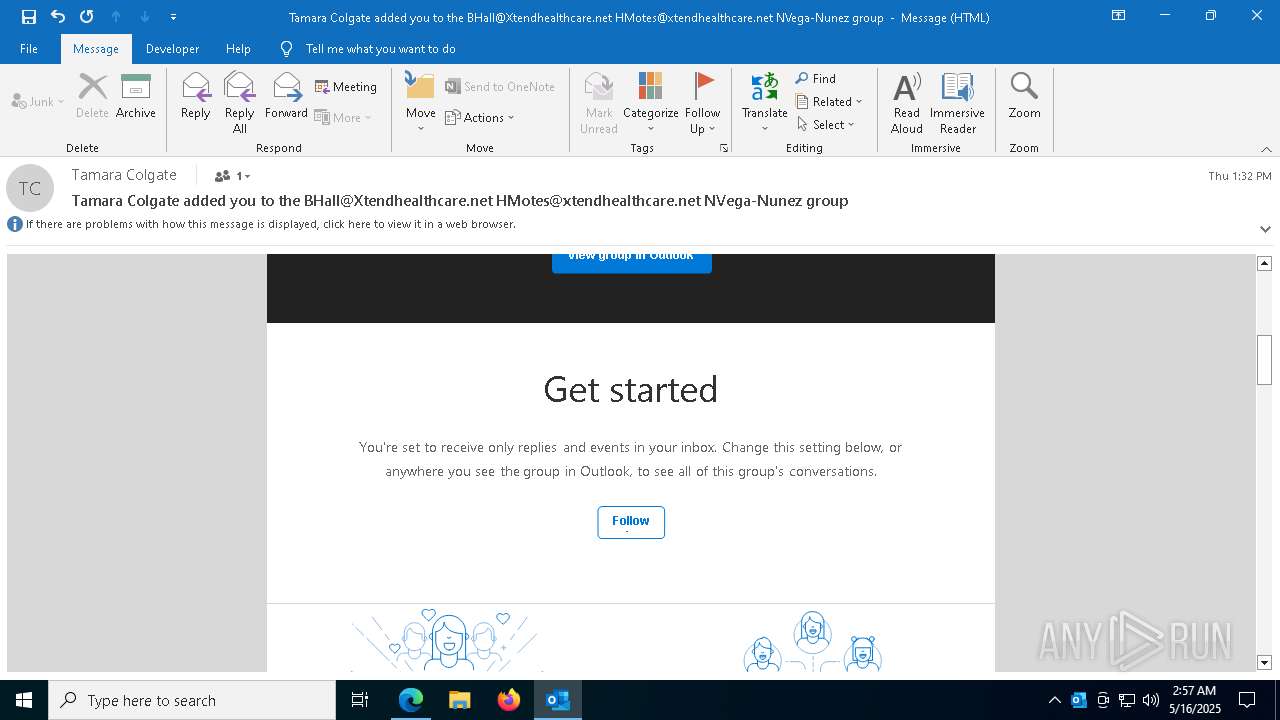The height and width of the screenshot is (720, 1280).
Task: Expand the message header chevron
Action: 1265,229
